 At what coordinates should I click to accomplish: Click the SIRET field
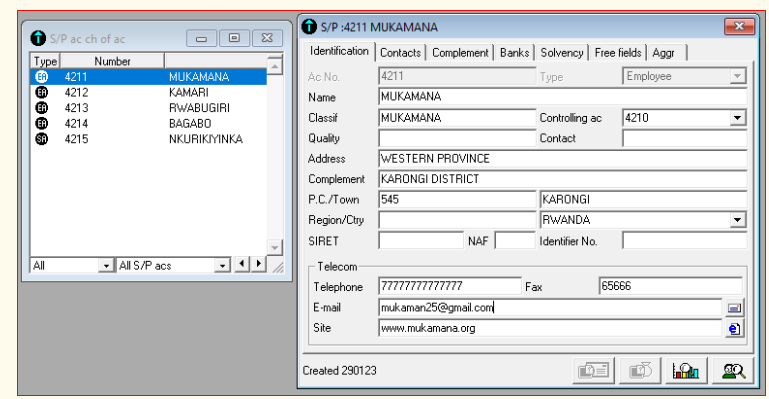[x=421, y=241]
